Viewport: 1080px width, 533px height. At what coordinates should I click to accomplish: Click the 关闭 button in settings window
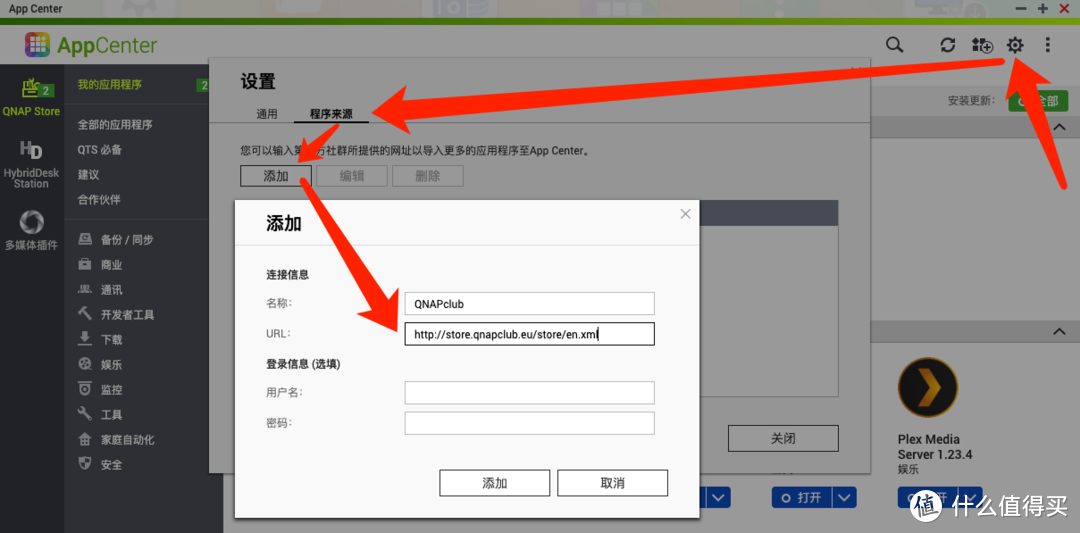click(783, 438)
